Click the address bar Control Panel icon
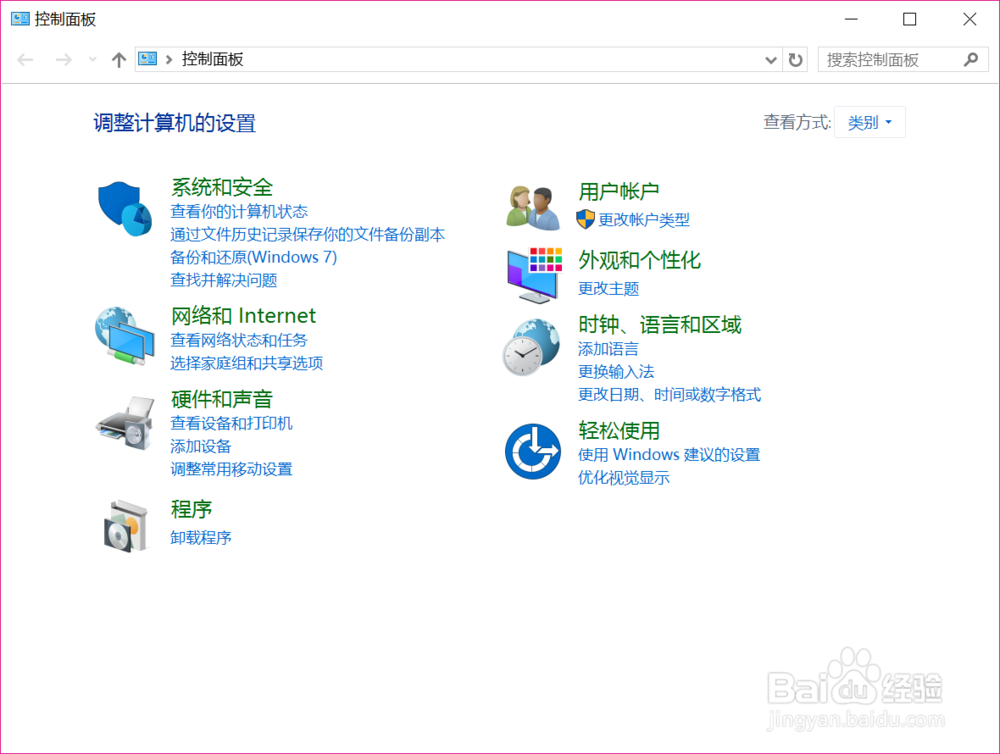Viewport: 1000px width, 754px height. click(x=148, y=59)
